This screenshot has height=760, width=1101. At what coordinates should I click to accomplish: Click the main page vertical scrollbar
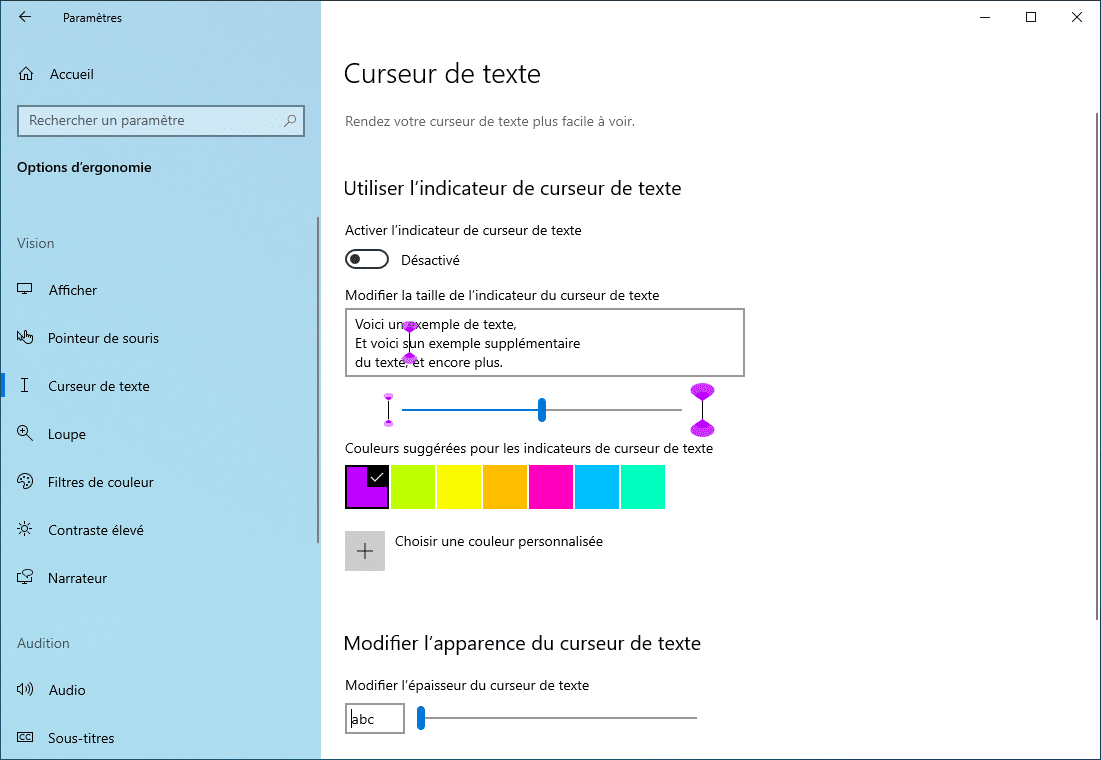click(1097, 365)
